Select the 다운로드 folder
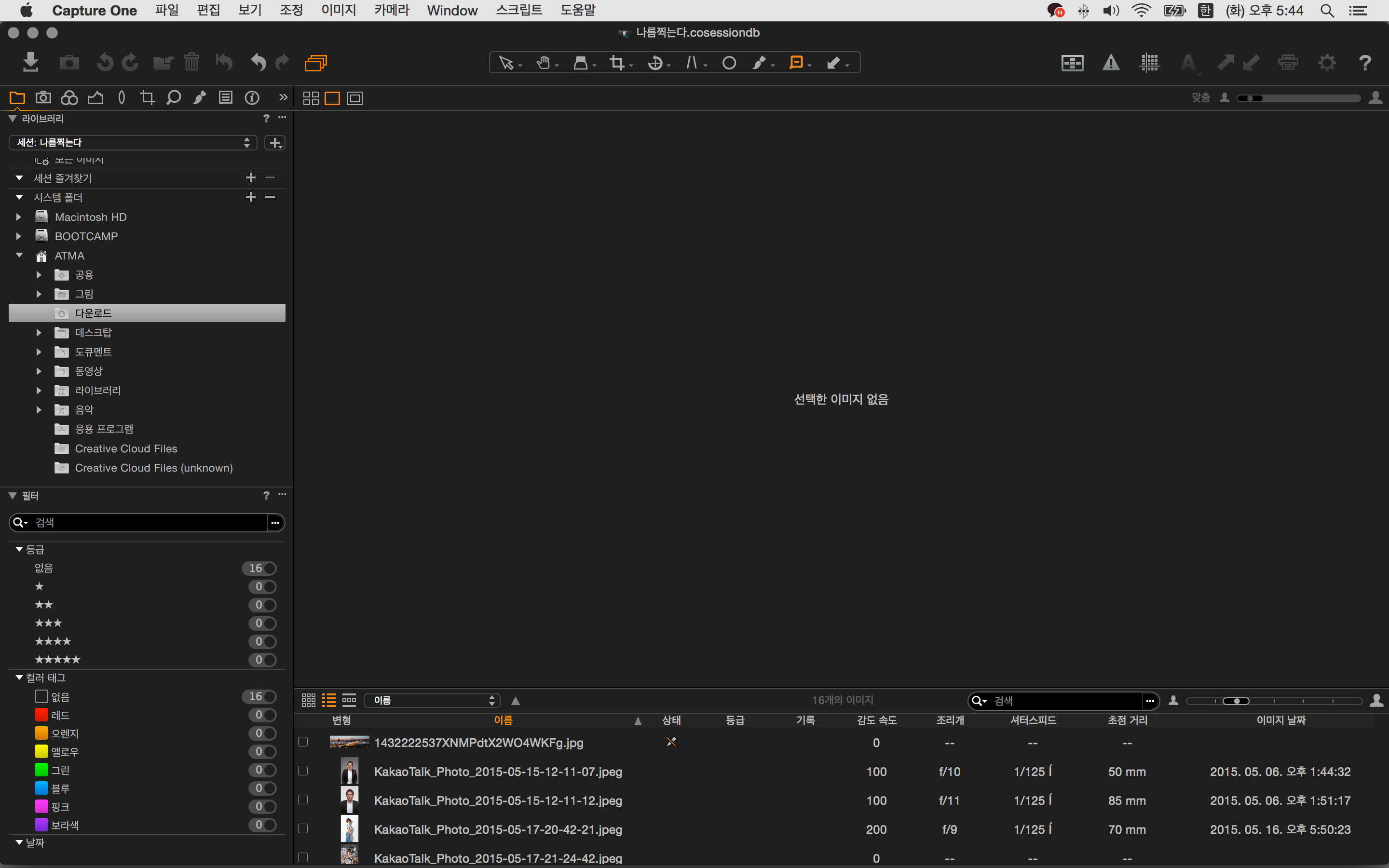The height and width of the screenshot is (868, 1389). (93, 313)
